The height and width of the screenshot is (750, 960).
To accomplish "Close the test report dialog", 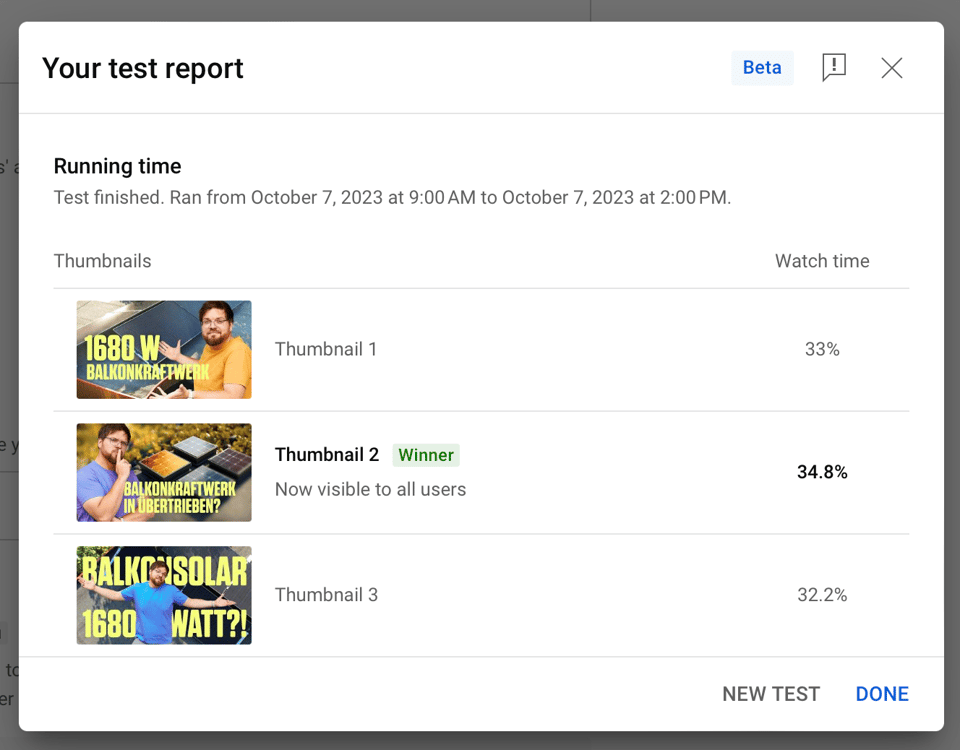I will click(891, 68).
